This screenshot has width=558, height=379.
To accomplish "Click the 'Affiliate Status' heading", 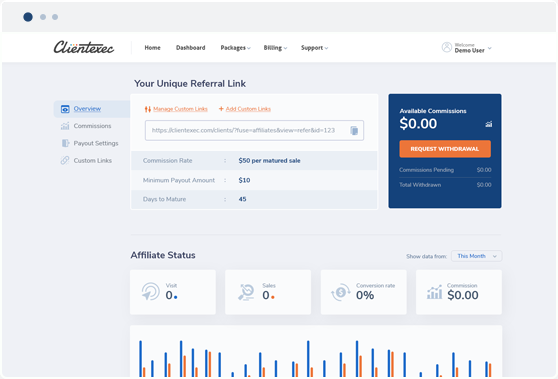I will [x=163, y=255].
